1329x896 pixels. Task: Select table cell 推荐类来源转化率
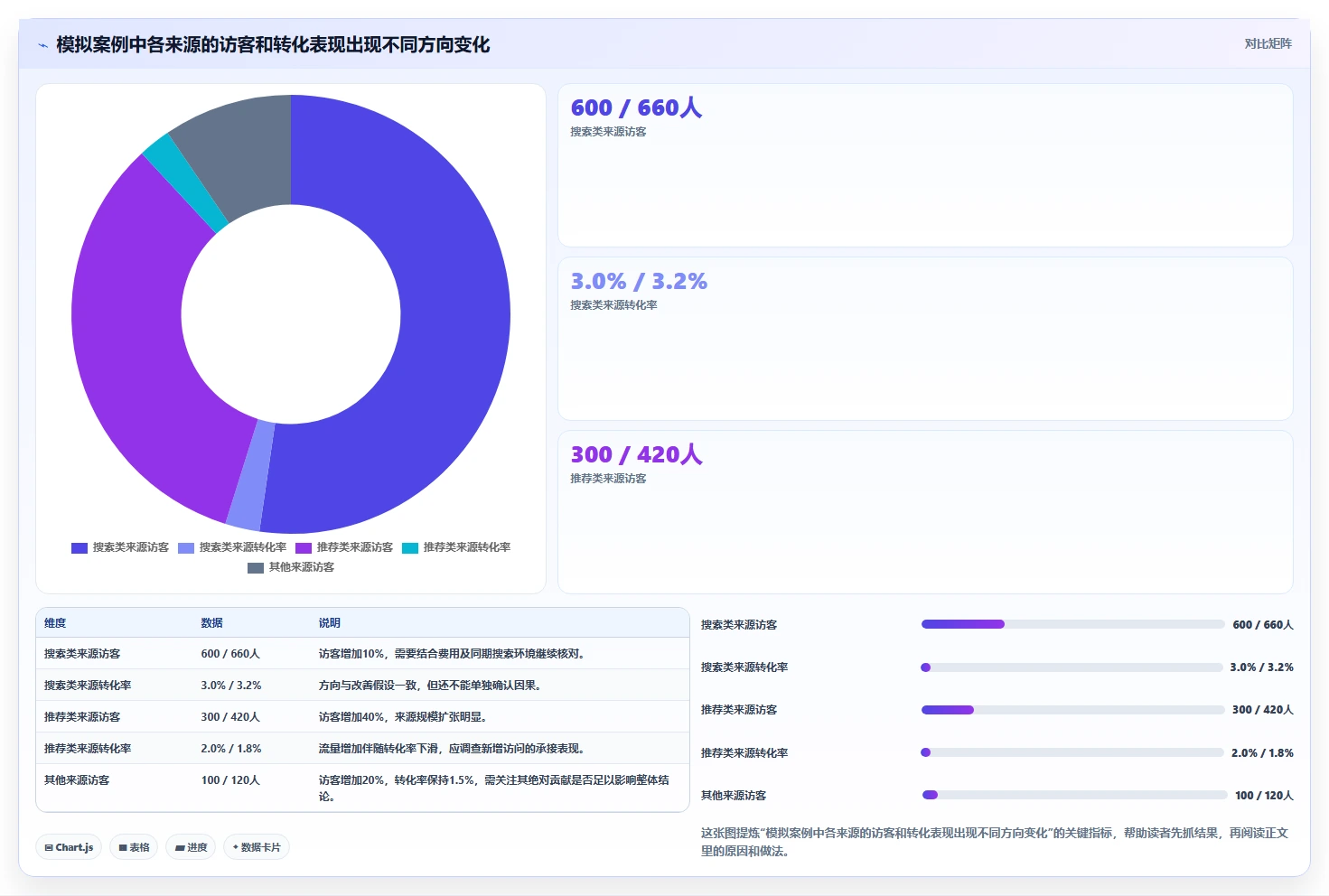88,749
